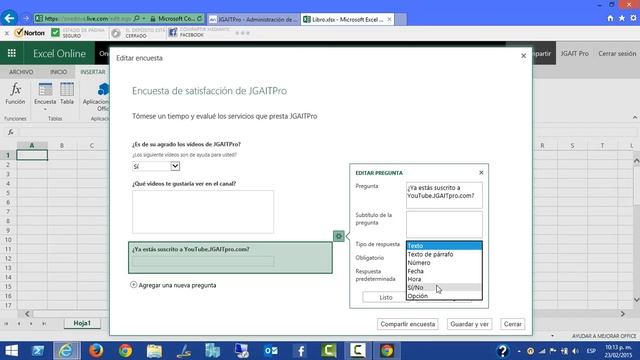Click the survey description Tómese un tiempo
640x360 pixels.
pyautogui.click(x=224, y=116)
